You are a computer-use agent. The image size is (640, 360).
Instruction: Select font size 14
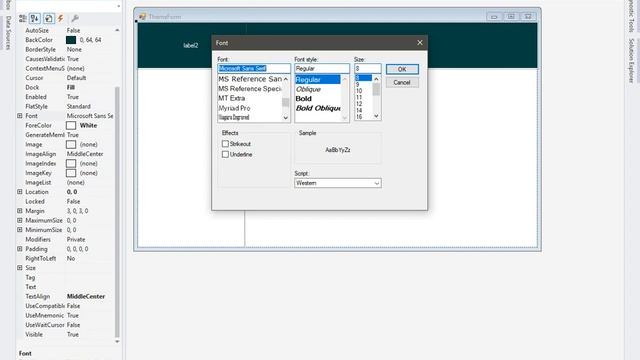359,110
